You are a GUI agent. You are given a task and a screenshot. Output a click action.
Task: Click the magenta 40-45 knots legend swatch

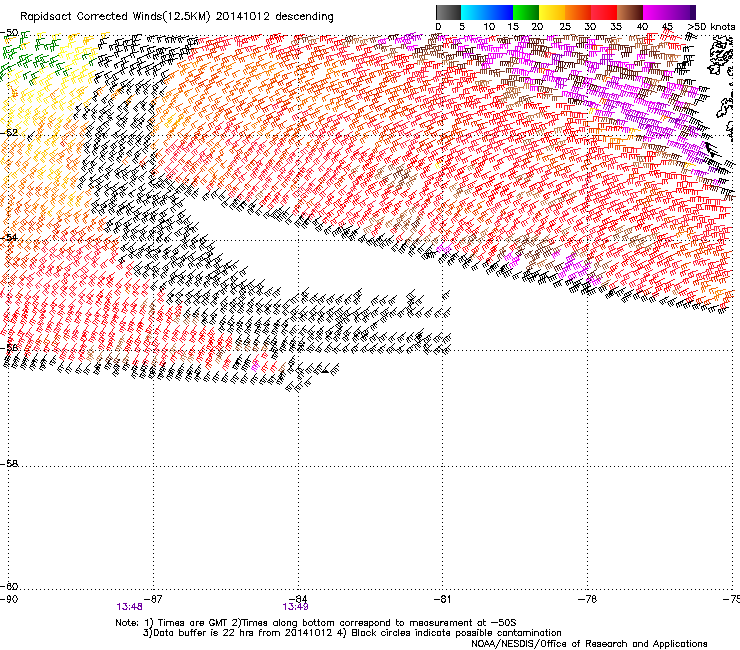coord(656,12)
